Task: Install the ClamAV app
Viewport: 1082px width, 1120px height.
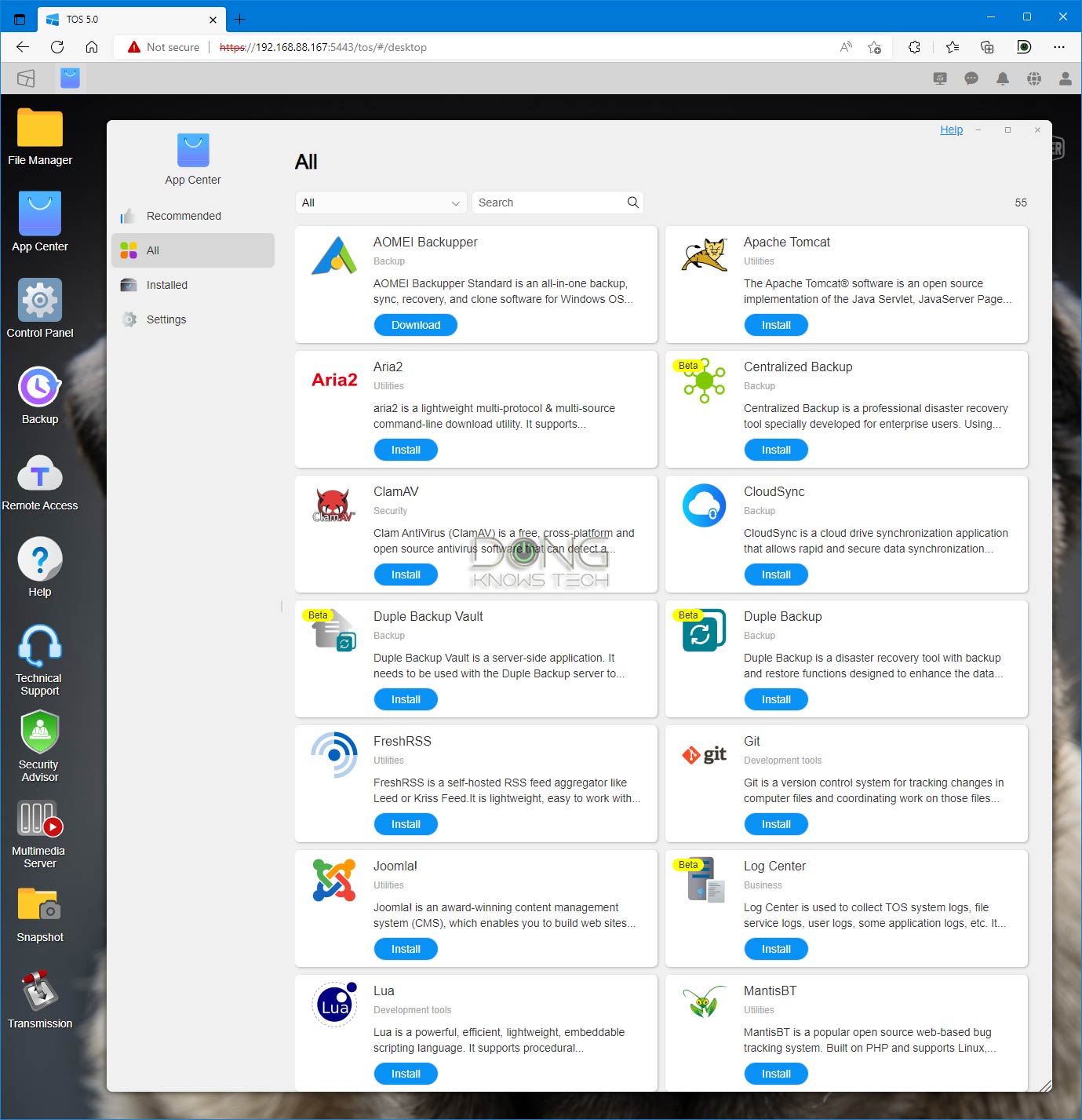Action: pyautogui.click(x=406, y=575)
